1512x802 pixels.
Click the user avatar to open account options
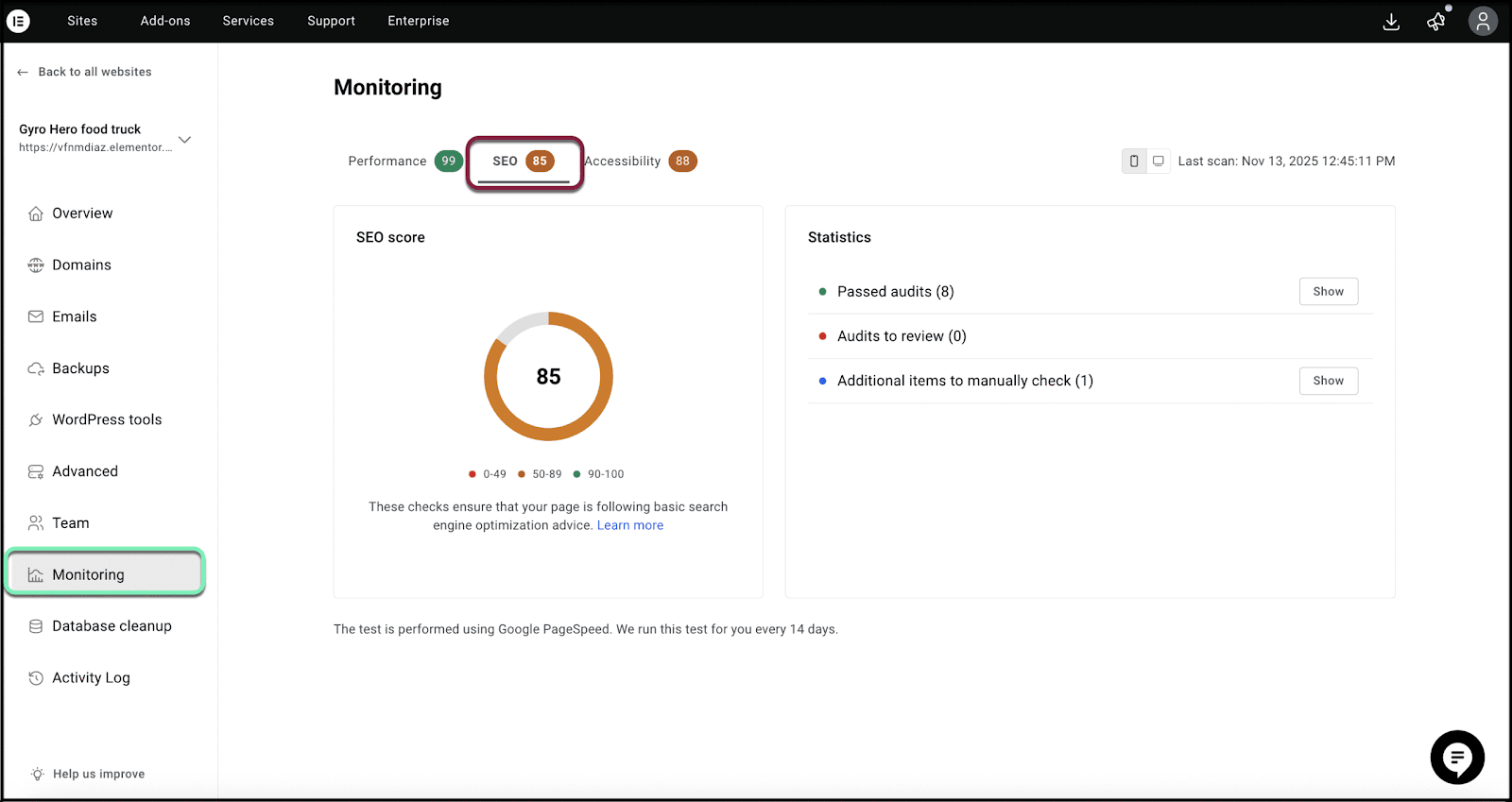[1483, 21]
